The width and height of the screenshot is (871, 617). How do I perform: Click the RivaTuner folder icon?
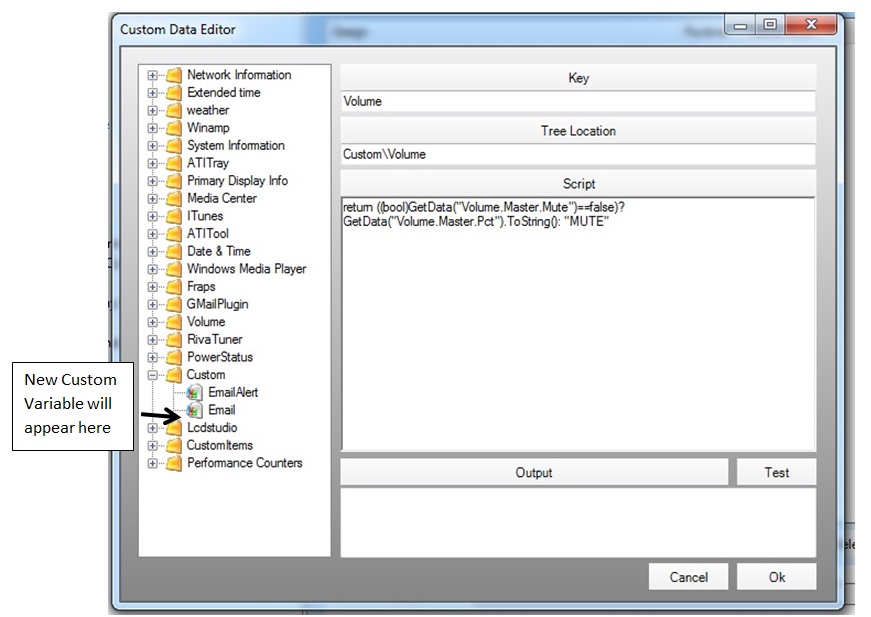coord(174,340)
